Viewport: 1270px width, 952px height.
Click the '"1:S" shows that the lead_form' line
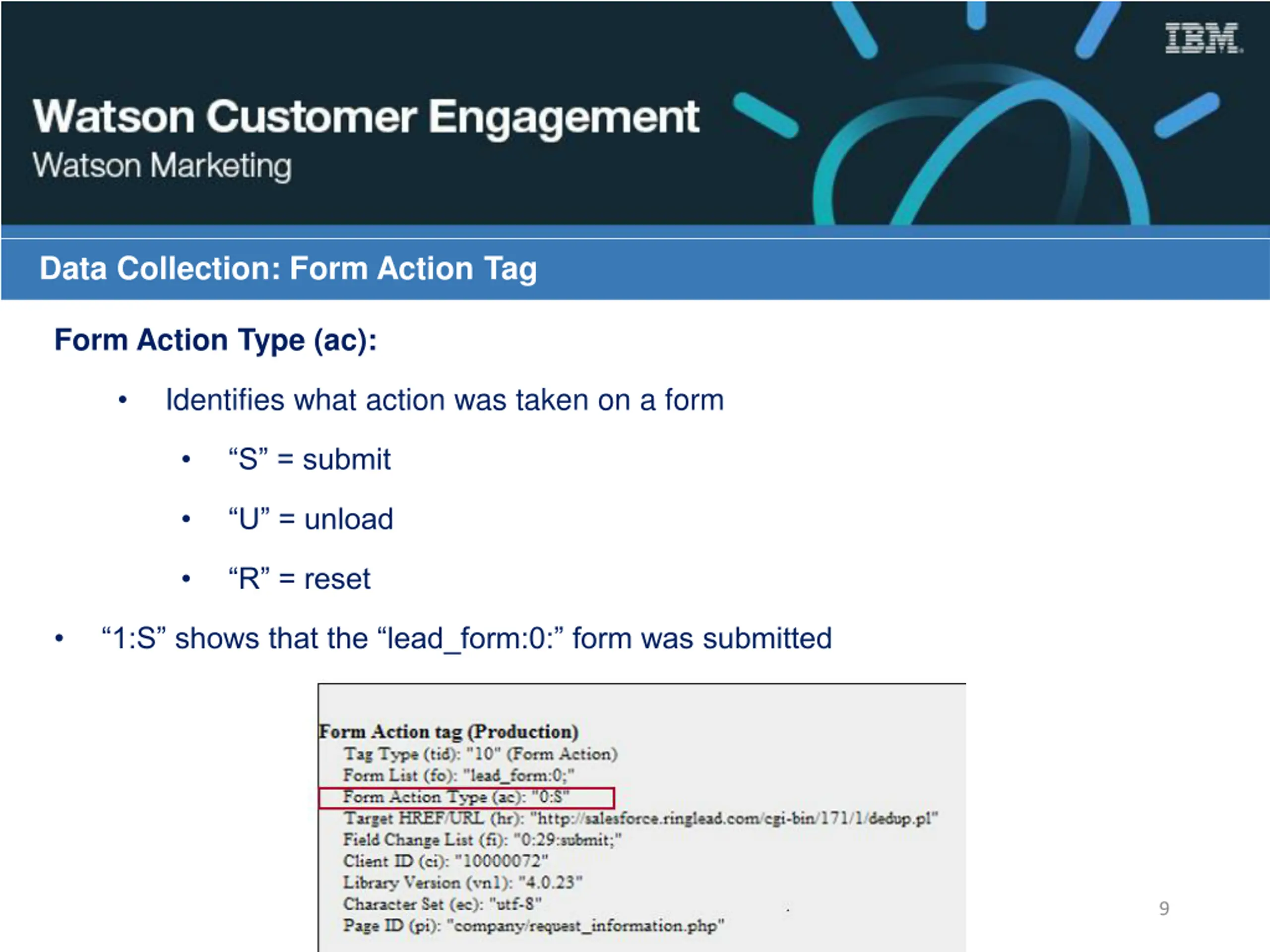click(467, 639)
